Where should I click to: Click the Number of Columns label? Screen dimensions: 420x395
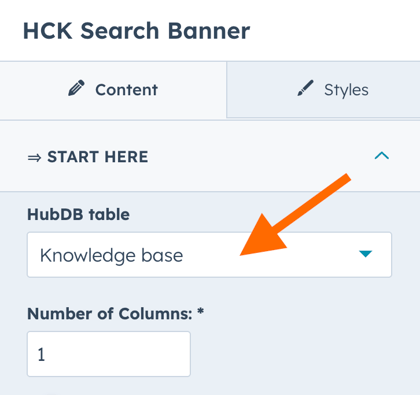pyautogui.click(x=110, y=314)
